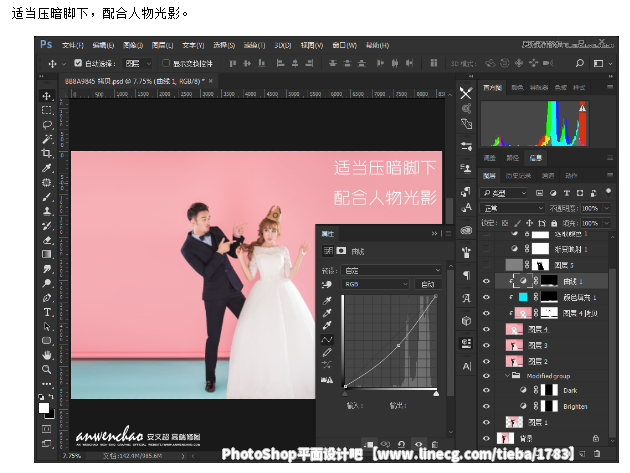Hide the Dark adjustment layer
This screenshot has height=473, width=630.
click(x=486, y=390)
